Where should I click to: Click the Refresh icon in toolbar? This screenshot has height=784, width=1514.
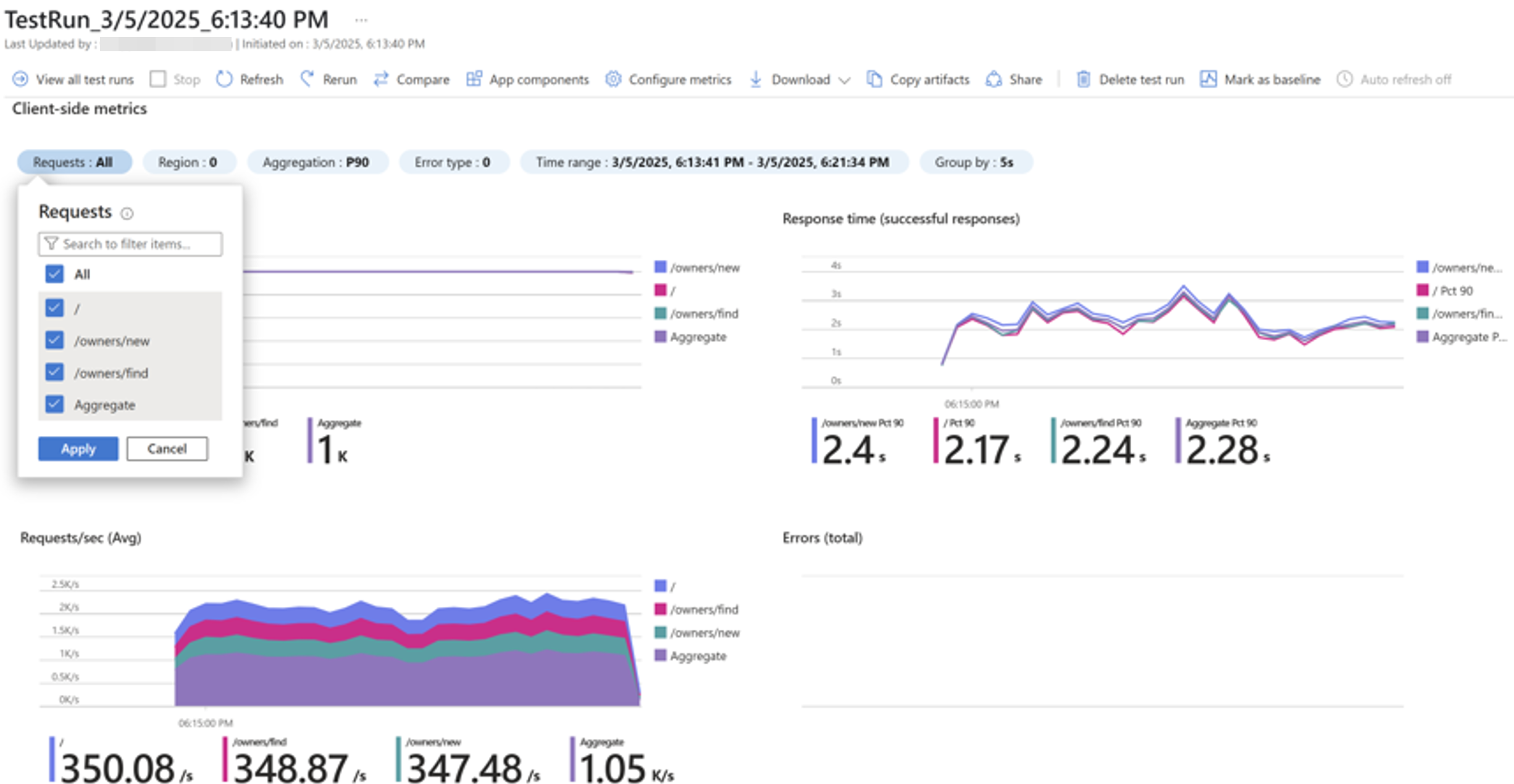[x=224, y=79]
